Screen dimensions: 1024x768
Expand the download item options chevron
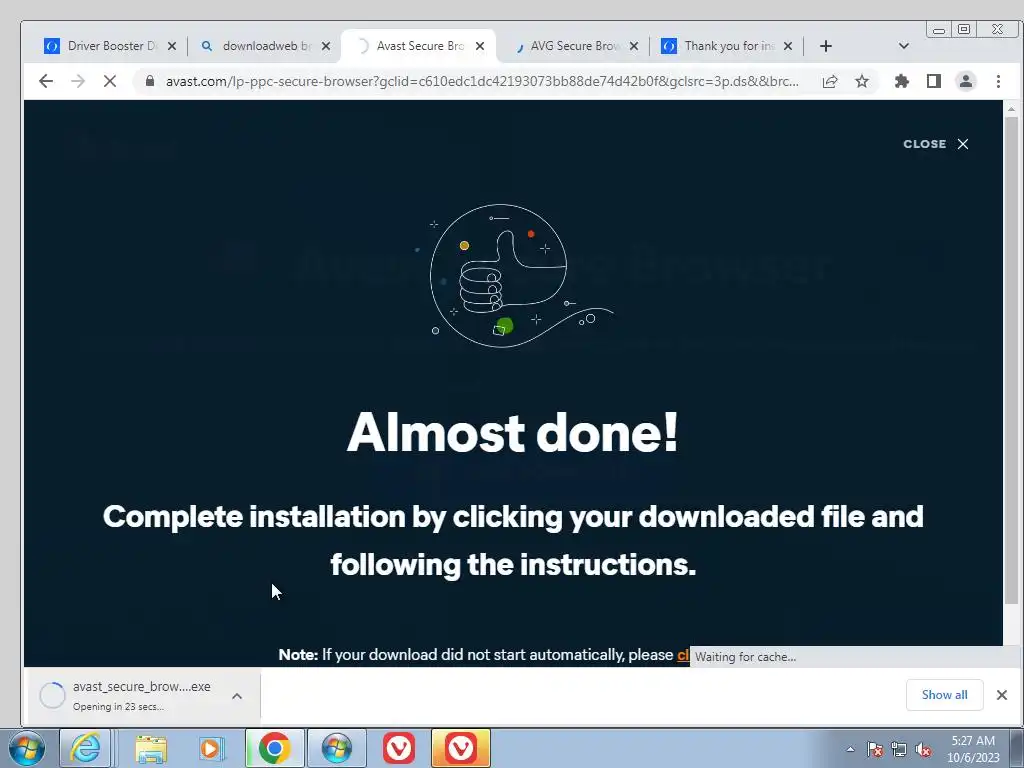pyautogui.click(x=237, y=696)
